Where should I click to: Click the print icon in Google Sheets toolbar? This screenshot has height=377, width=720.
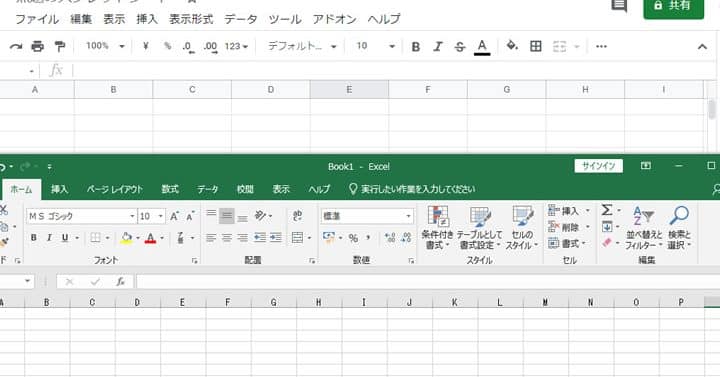(37, 46)
